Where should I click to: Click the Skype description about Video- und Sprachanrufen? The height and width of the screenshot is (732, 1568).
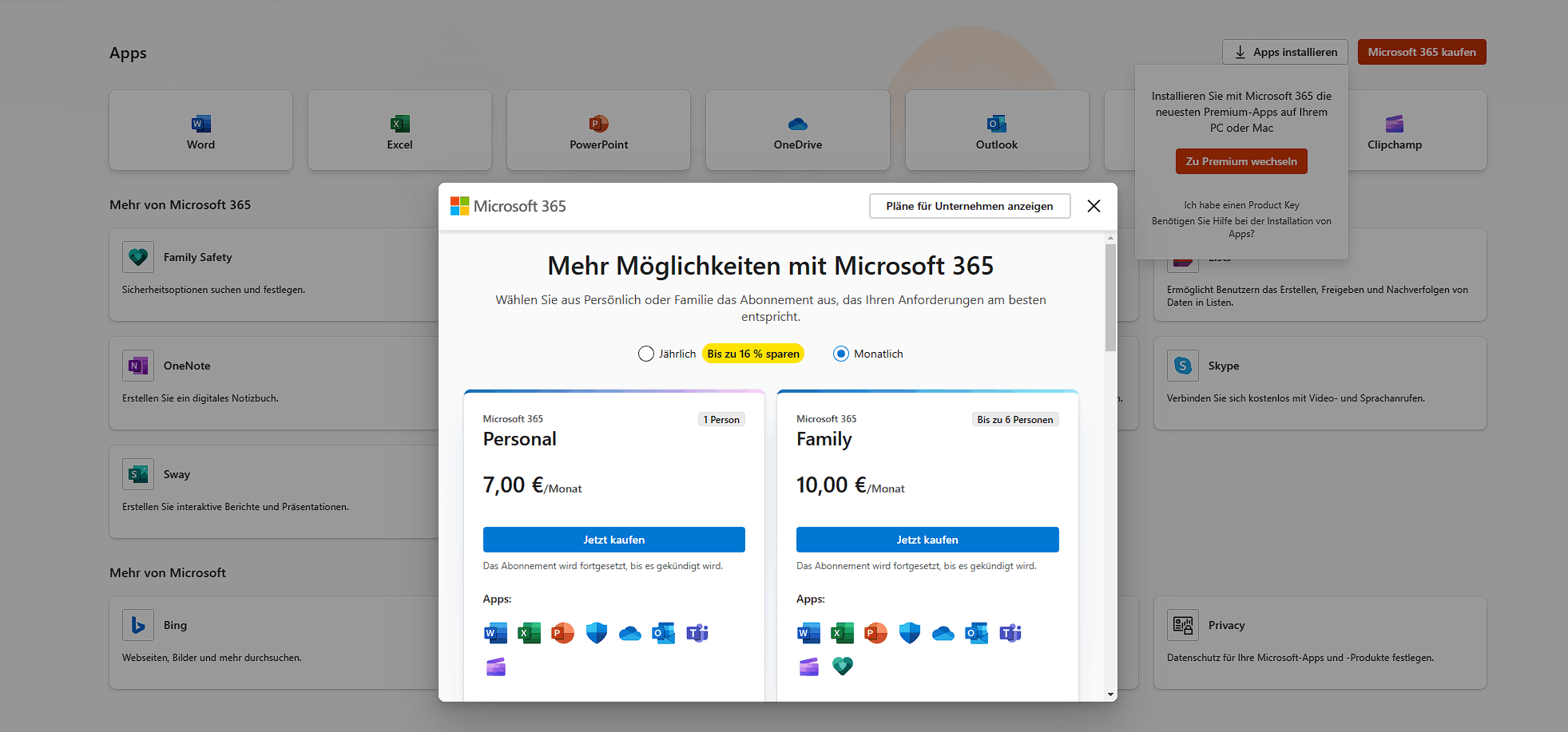1296,398
